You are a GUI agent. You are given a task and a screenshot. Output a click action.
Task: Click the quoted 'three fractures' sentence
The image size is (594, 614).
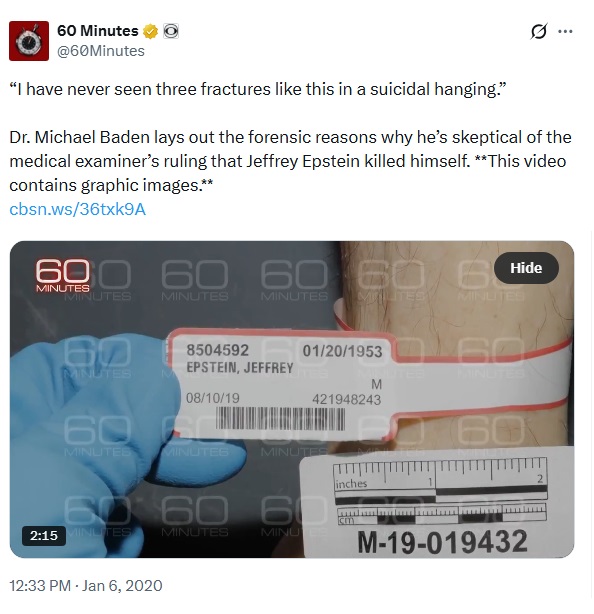coord(258,89)
